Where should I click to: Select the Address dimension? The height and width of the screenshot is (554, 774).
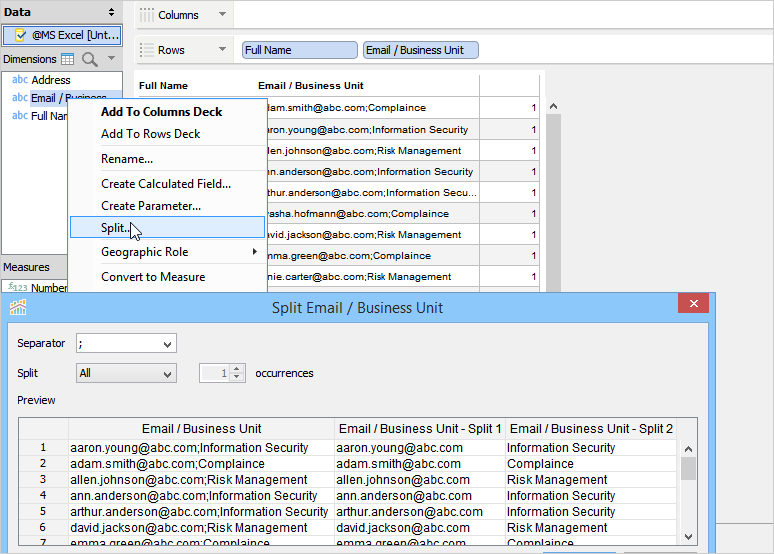click(x=51, y=79)
